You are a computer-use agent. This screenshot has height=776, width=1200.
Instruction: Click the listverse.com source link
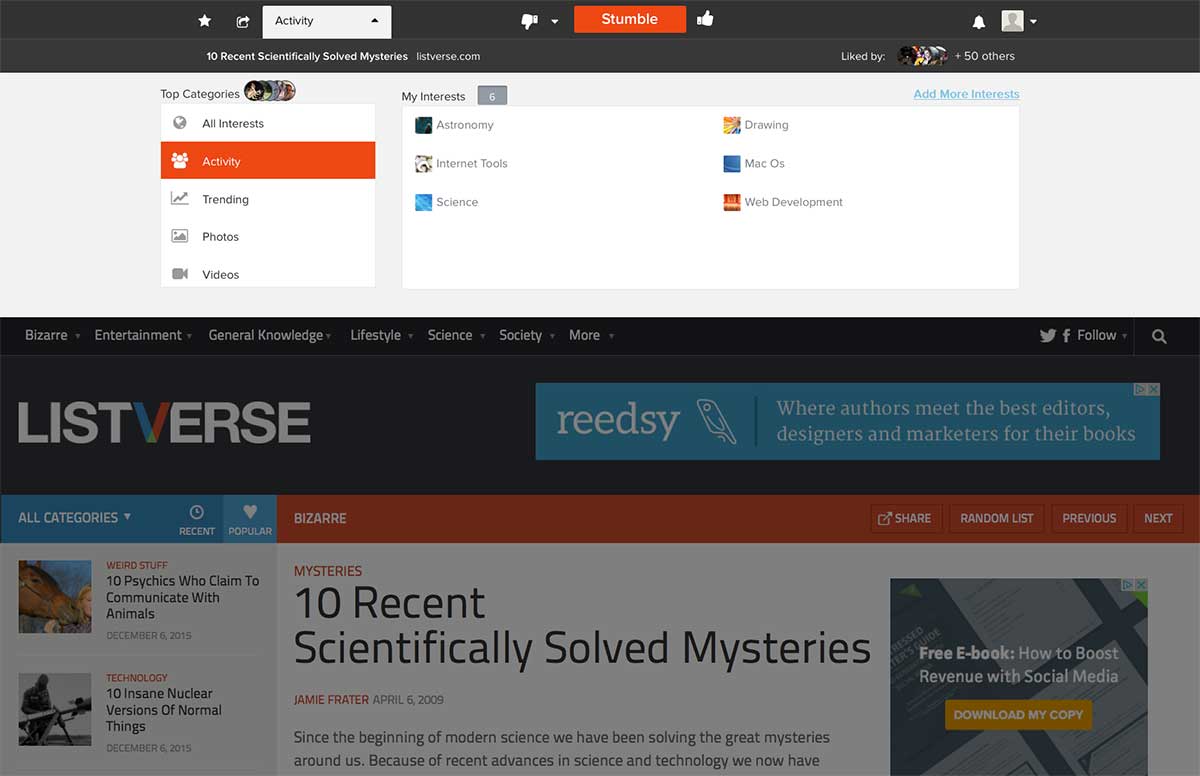[x=448, y=56]
